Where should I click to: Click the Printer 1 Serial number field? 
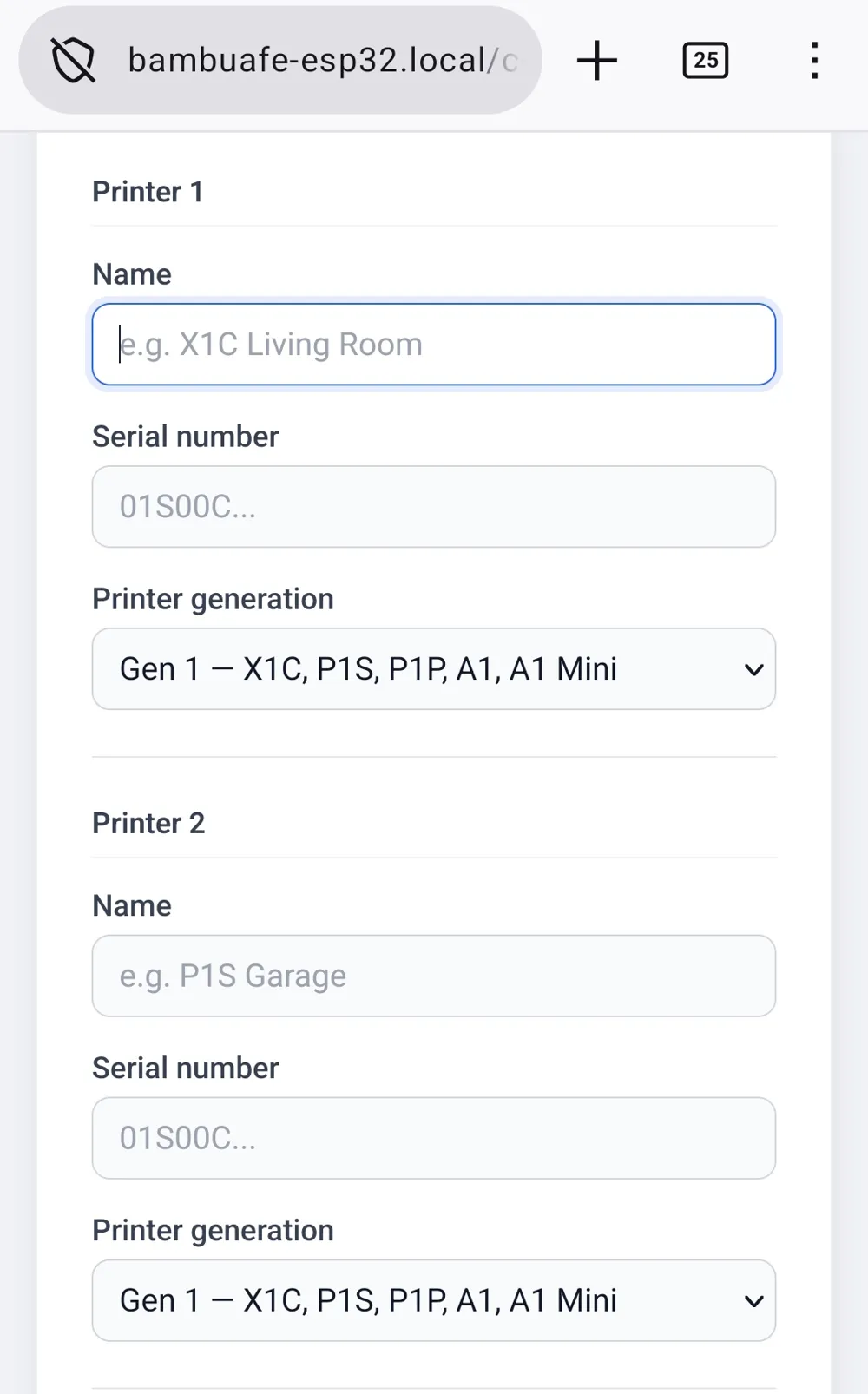434,507
